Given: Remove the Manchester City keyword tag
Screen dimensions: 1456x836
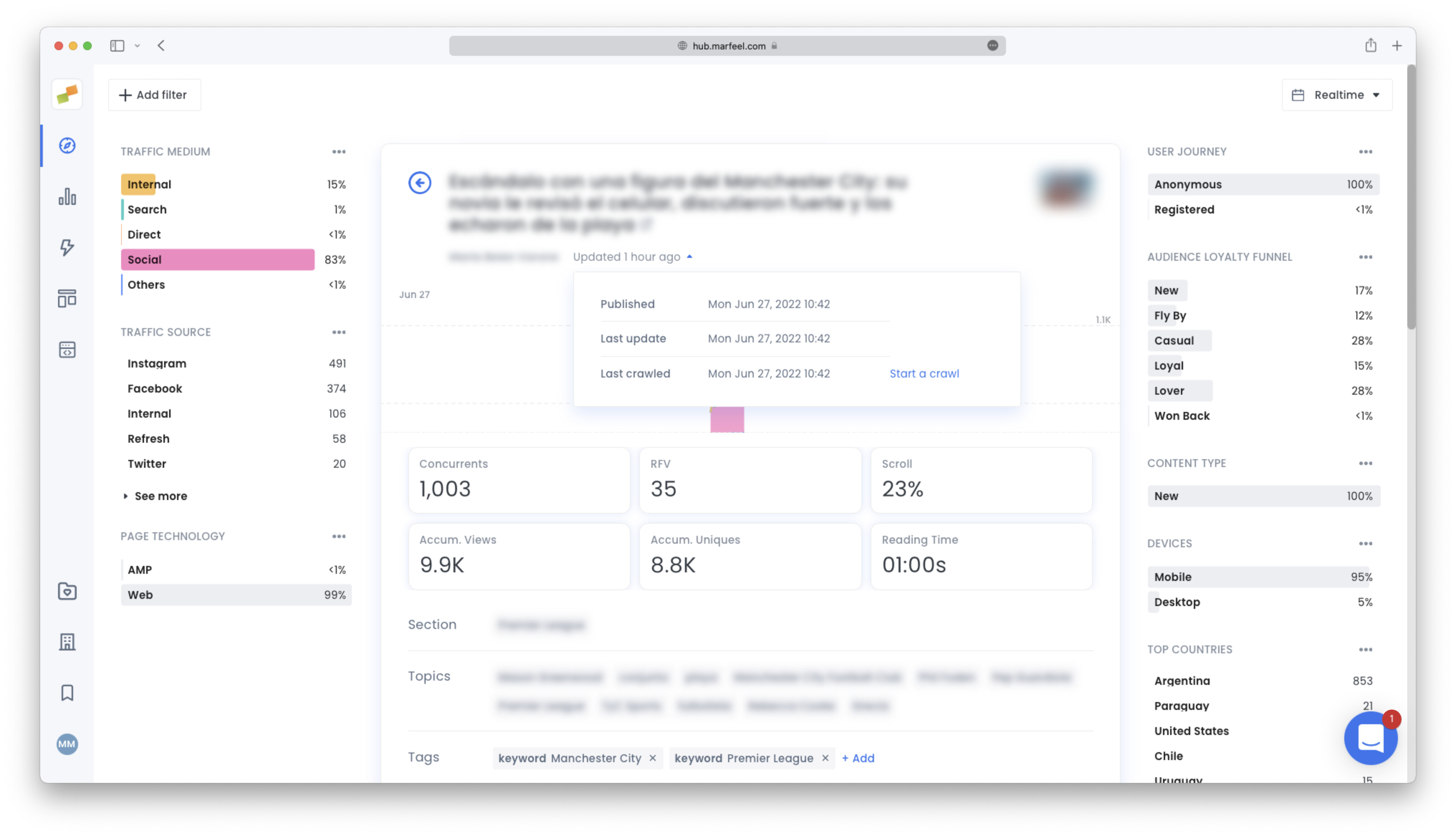Looking at the screenshot, I should tap(653, 758).
